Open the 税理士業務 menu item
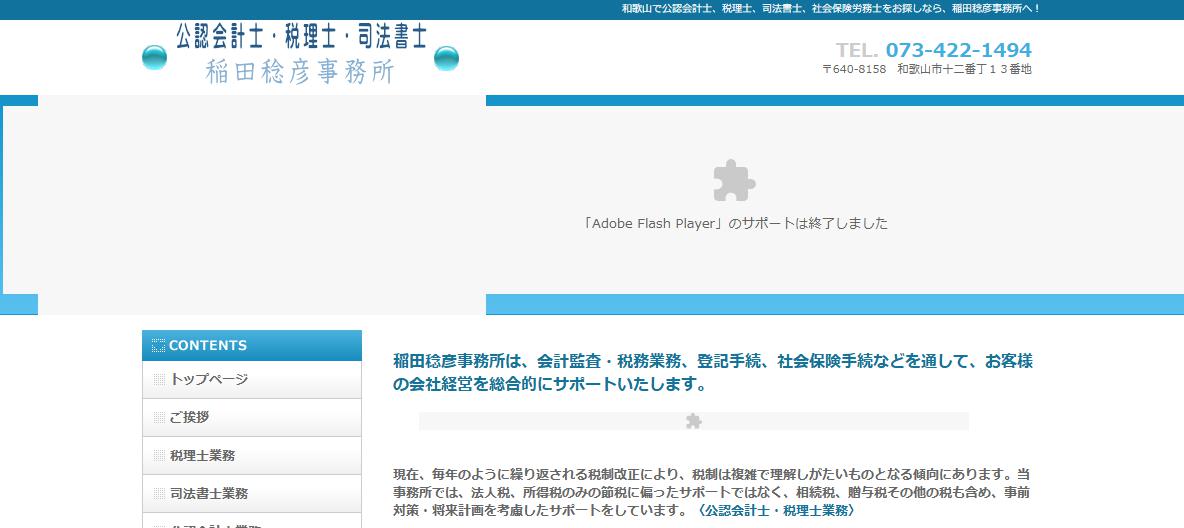Image resolution: width=1184 pixels, height=528 pixels. point(251,455)
